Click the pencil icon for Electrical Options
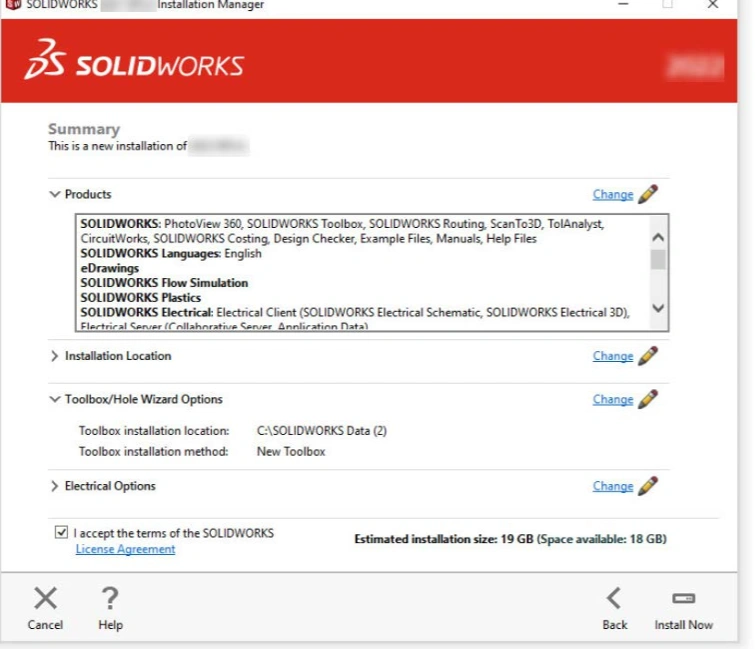 point(648,486)
